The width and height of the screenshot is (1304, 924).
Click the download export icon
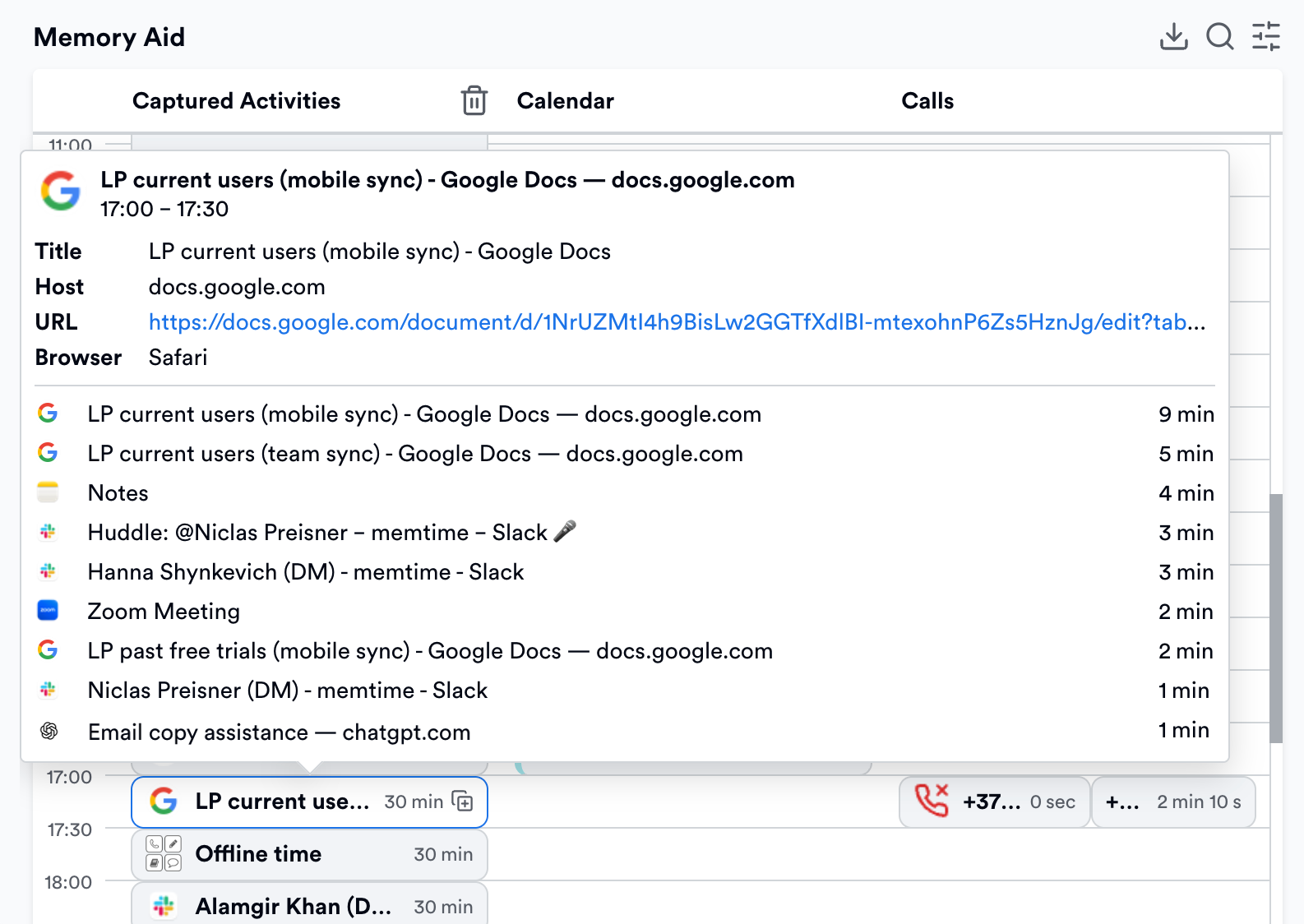coord(1173,36)
